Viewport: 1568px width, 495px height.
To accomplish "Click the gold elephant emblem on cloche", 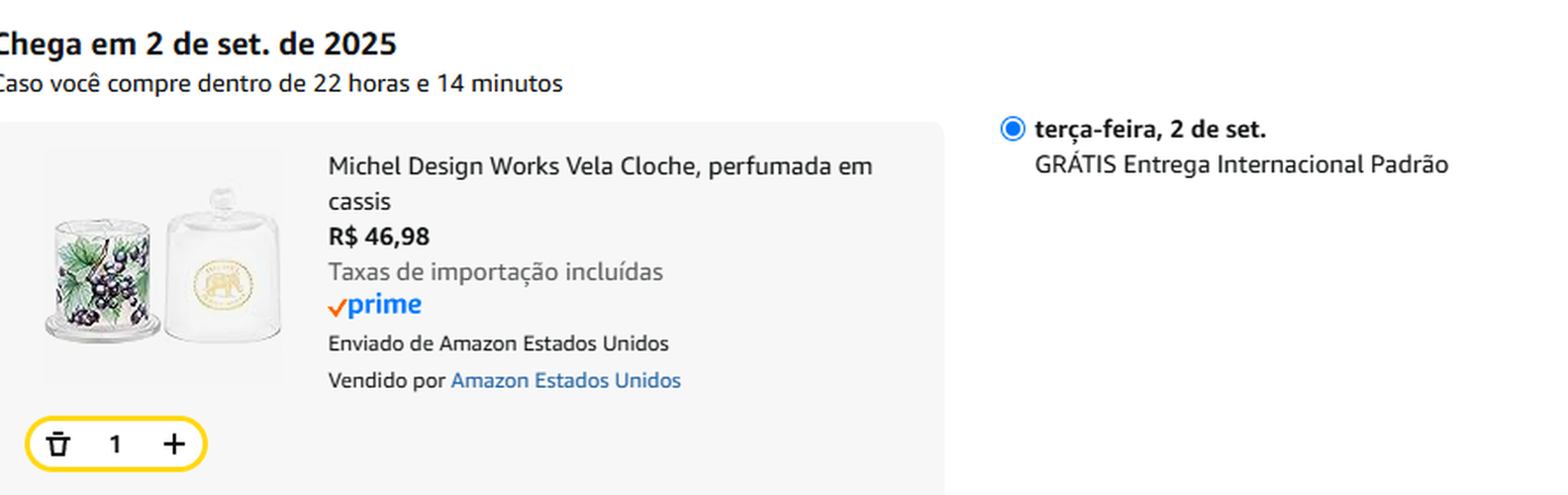I will [223, 286].
